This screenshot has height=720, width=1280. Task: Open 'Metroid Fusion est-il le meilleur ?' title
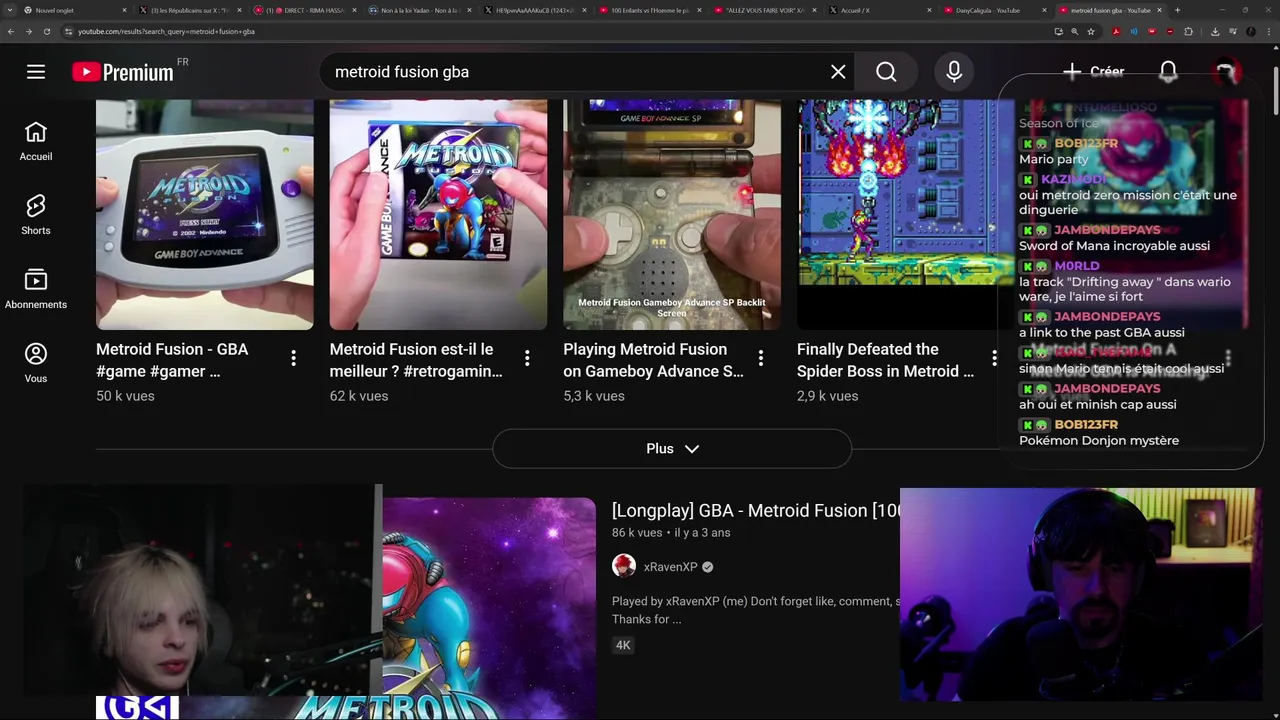point(416,360)
